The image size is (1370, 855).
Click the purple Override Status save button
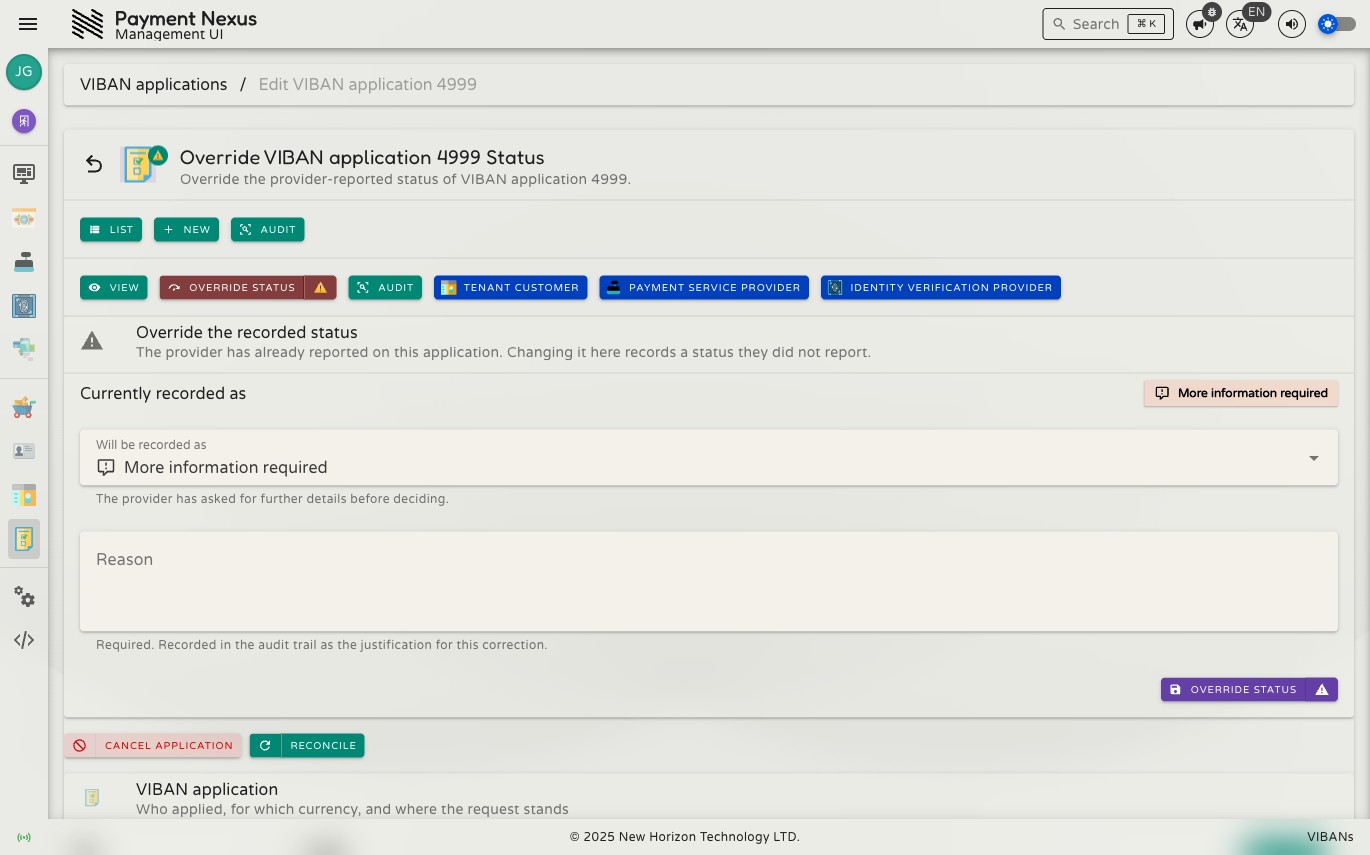(1233, 690)
